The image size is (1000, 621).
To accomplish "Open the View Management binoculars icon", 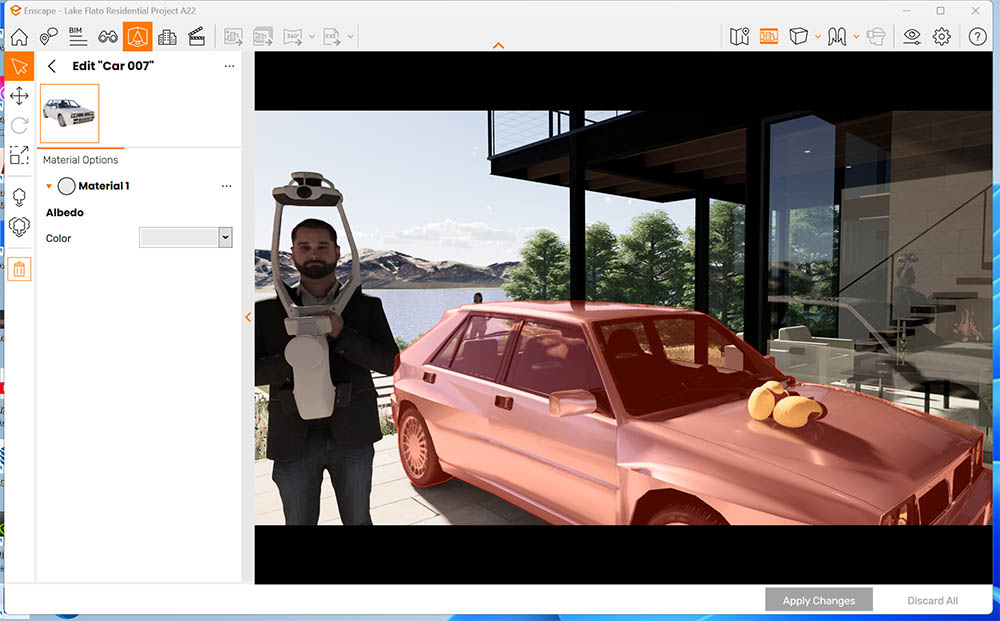I will coord(108,37).
